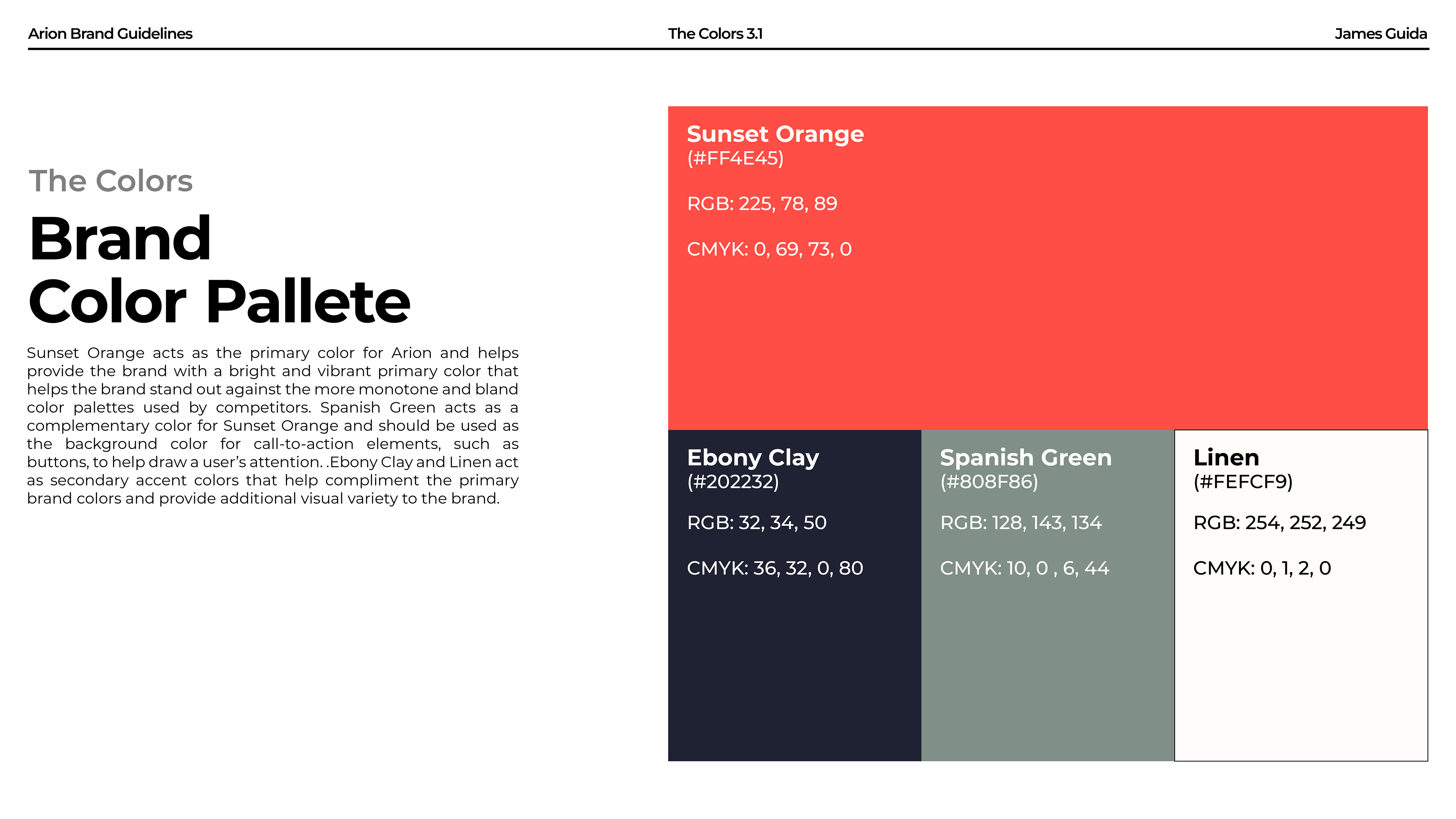
Task: Click the CMYK 36, 32, 0, 80 line
Action: point(774,568)
